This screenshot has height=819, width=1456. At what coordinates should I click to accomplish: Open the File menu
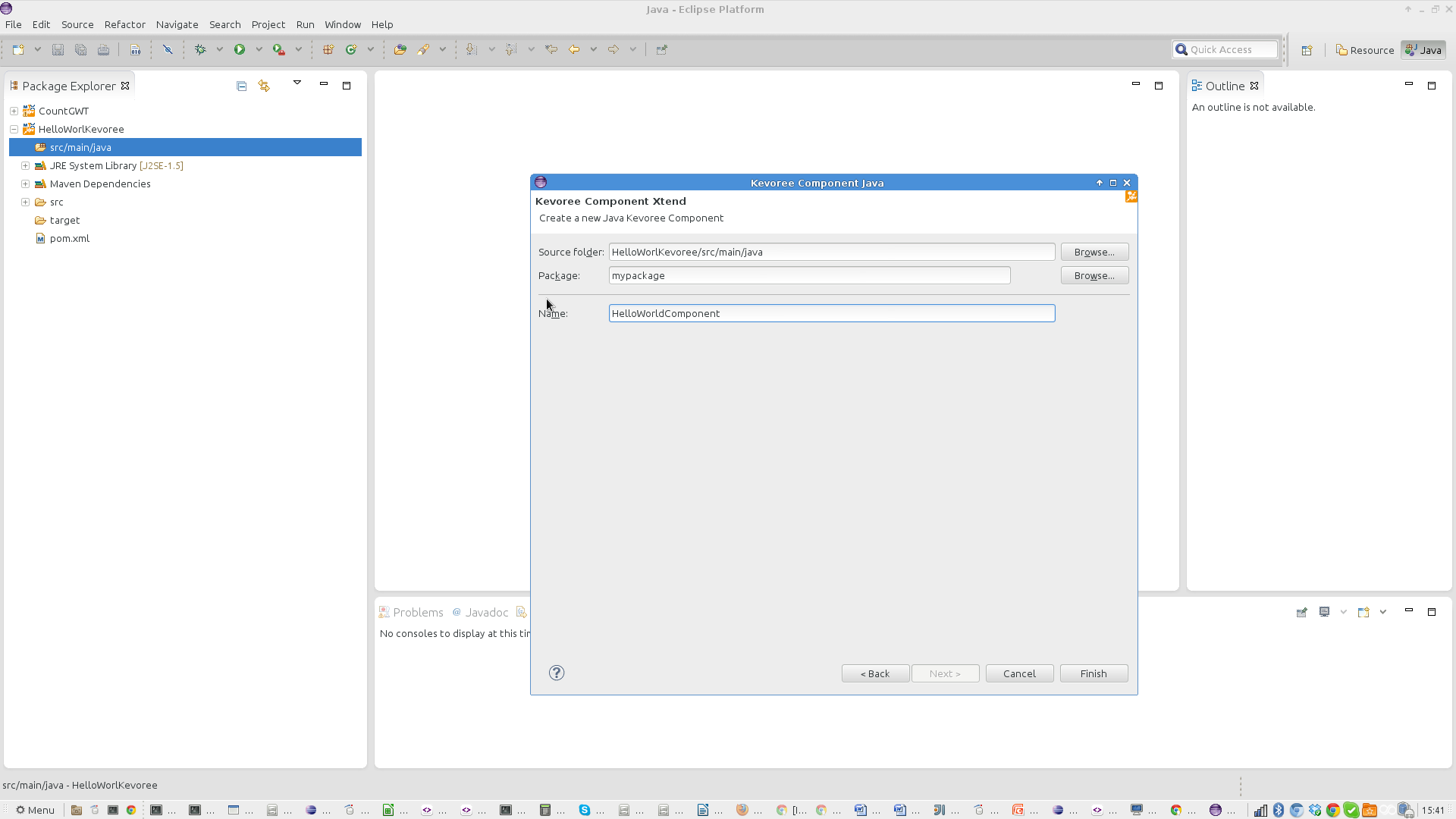coord(13,24)
